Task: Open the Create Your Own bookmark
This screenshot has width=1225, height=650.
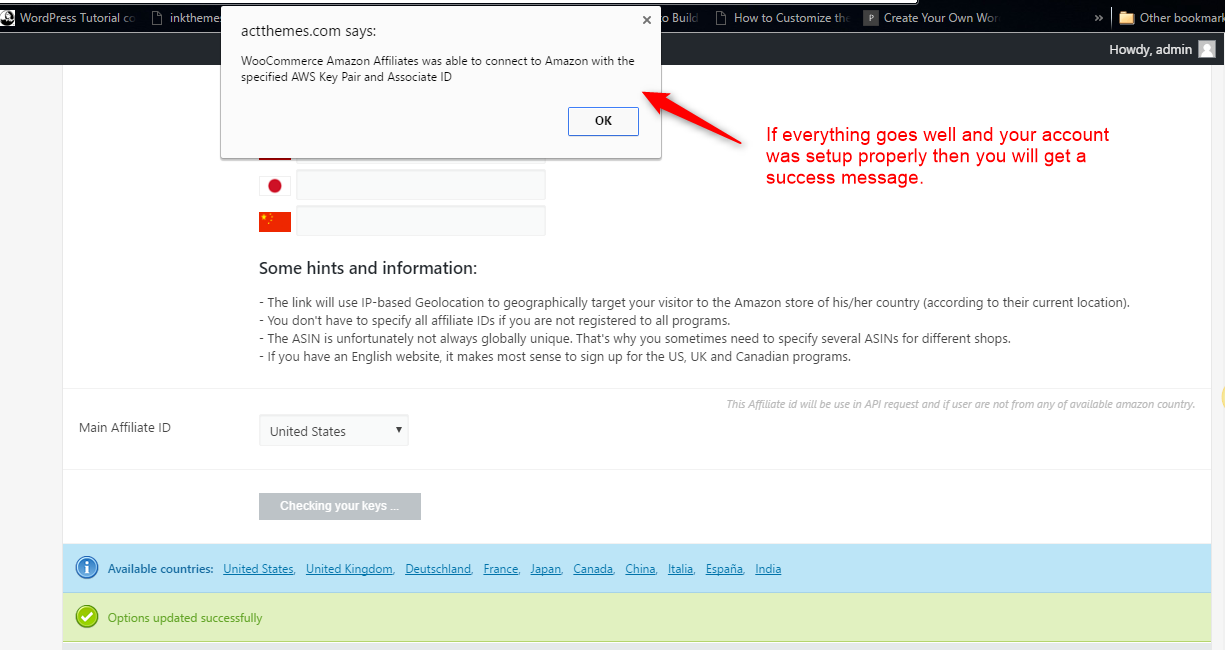Action: coord(931,17)
